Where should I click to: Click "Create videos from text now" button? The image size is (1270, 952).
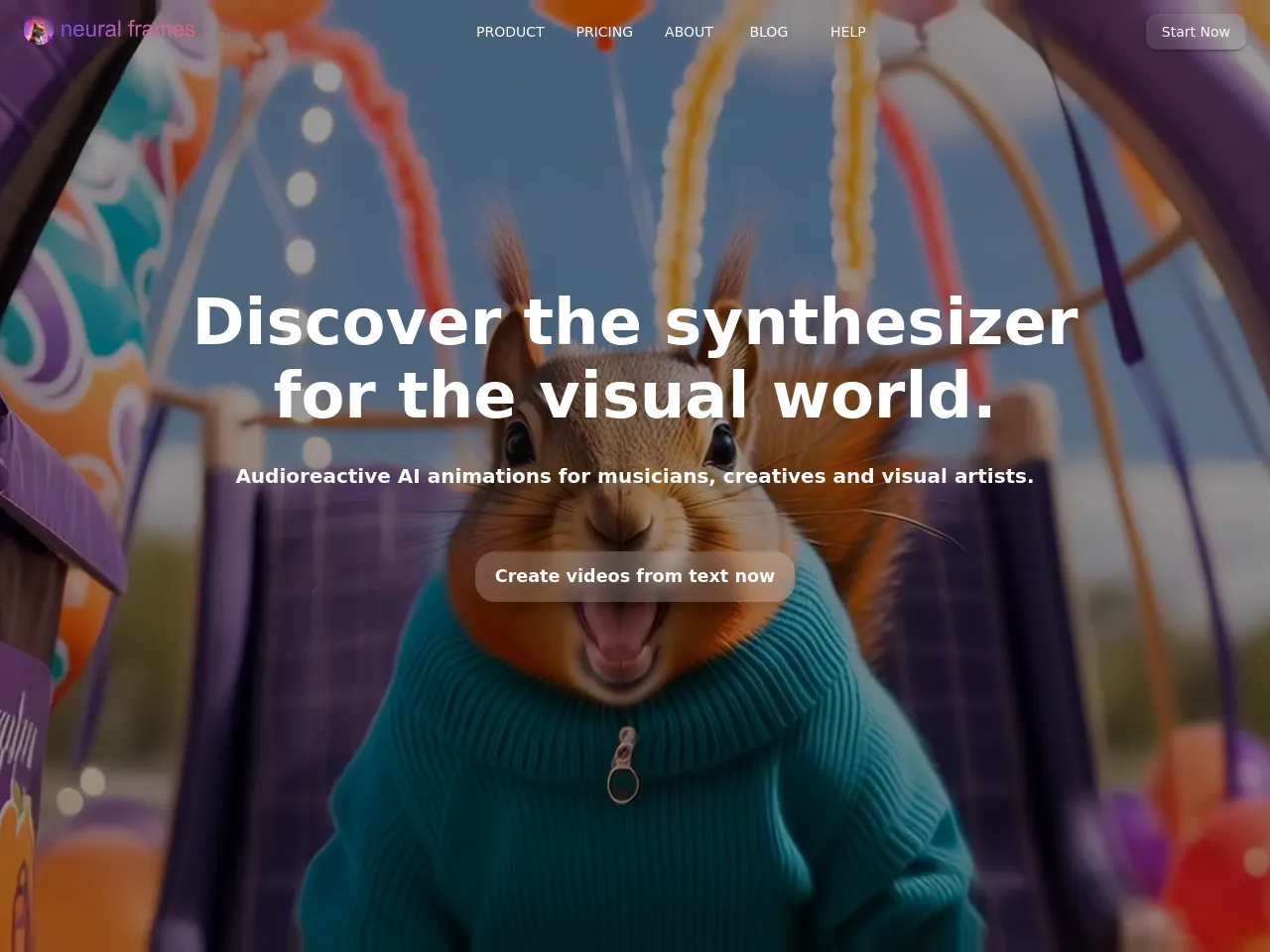click(x=635, y=576)
